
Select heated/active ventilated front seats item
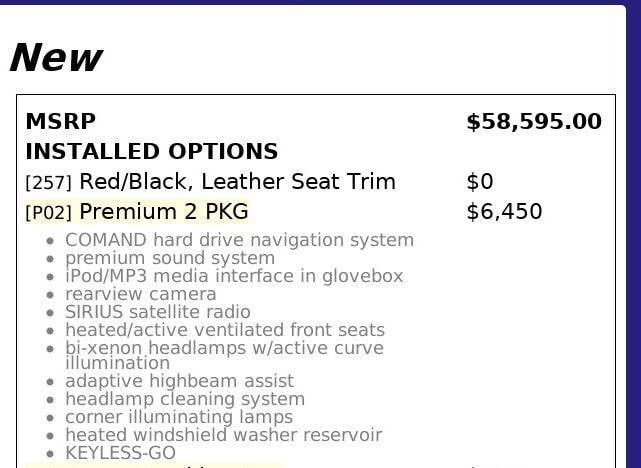click(x=224, y=330)
